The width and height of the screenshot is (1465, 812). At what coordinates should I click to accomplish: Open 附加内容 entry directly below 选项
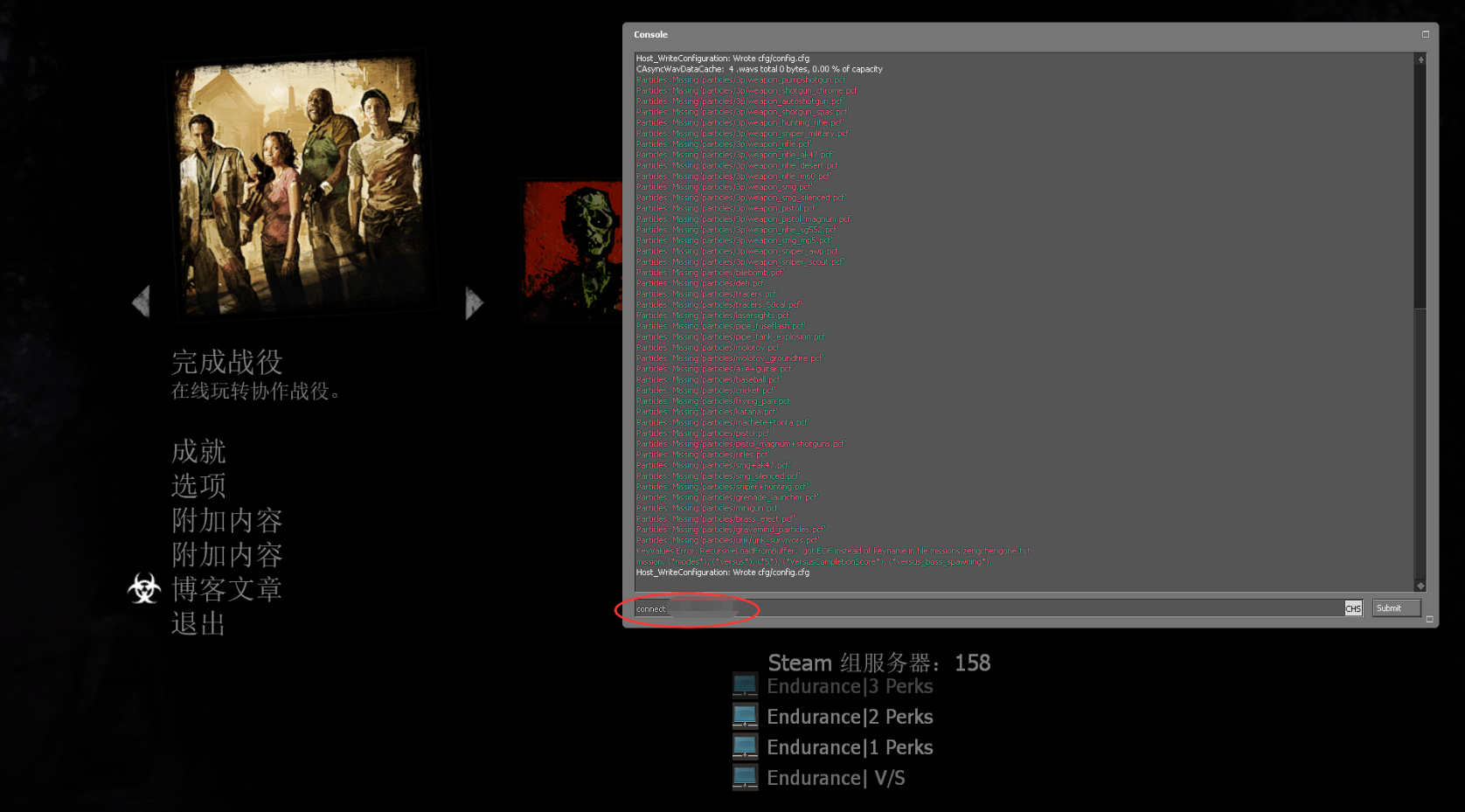[x=227, y=520]
